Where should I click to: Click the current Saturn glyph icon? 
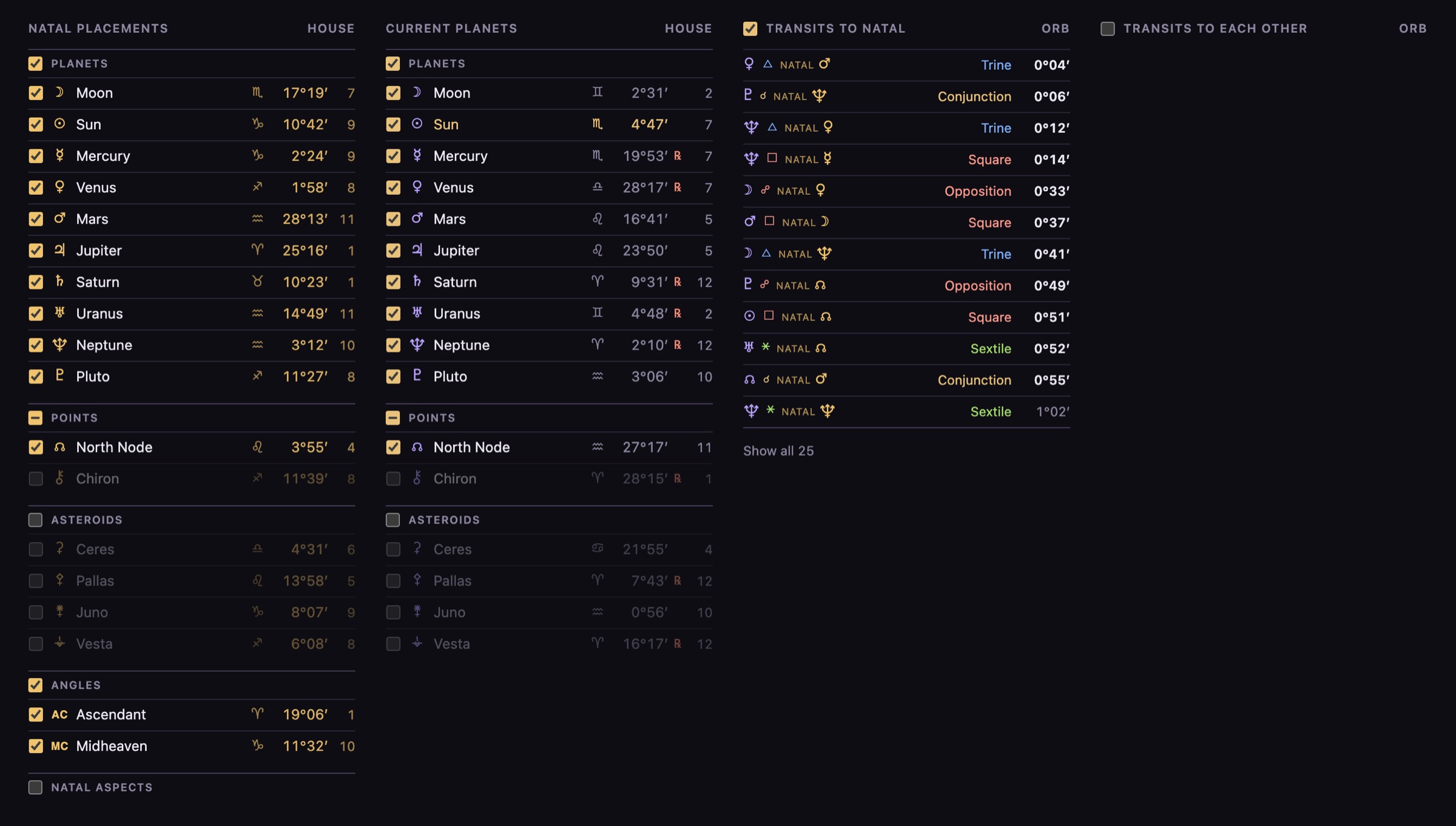click(x=417, y=282)
